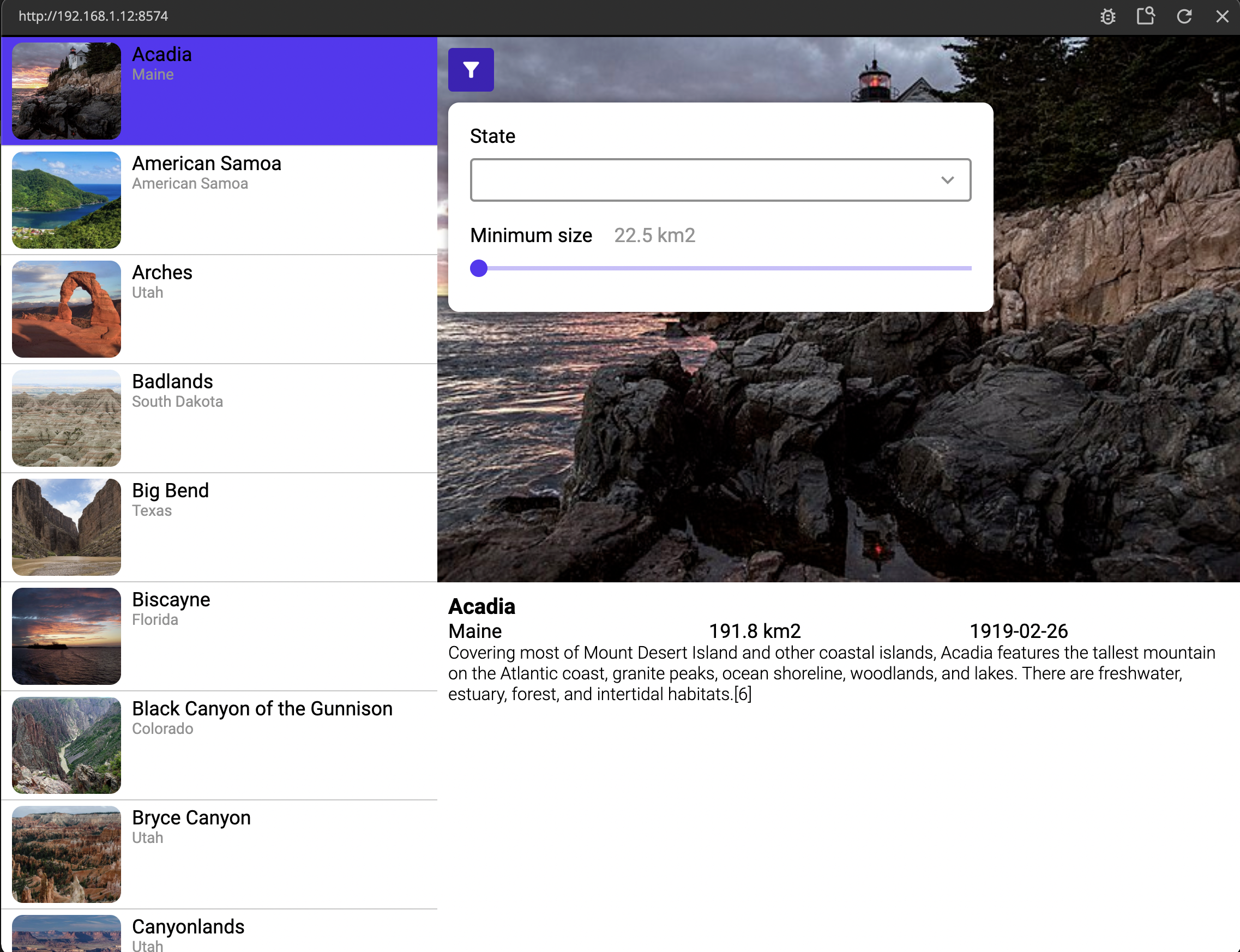Click the Acadia description paragraph
The height and width of the screenshot is (952, 1240).
pyautogui.click(x=832, y=673)
